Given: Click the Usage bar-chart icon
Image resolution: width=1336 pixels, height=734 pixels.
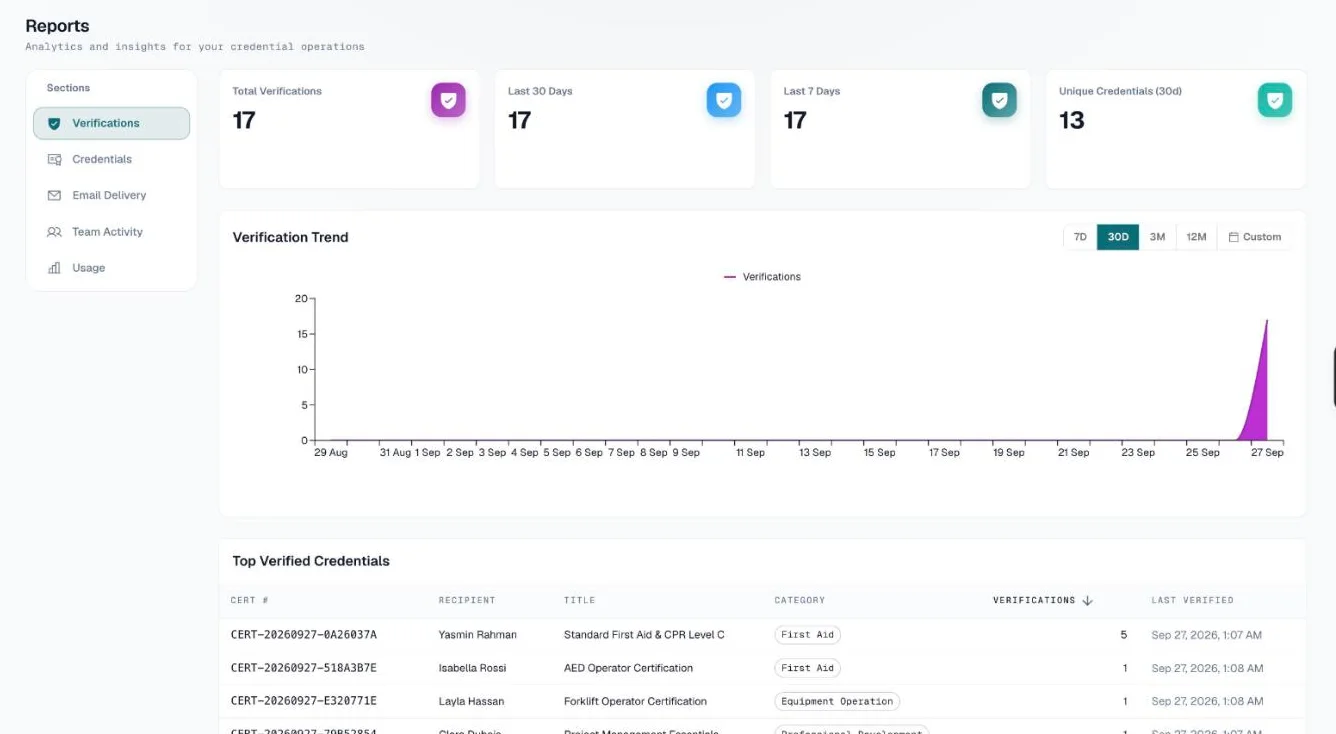Looking at the screenshot, I should (54, 268).
